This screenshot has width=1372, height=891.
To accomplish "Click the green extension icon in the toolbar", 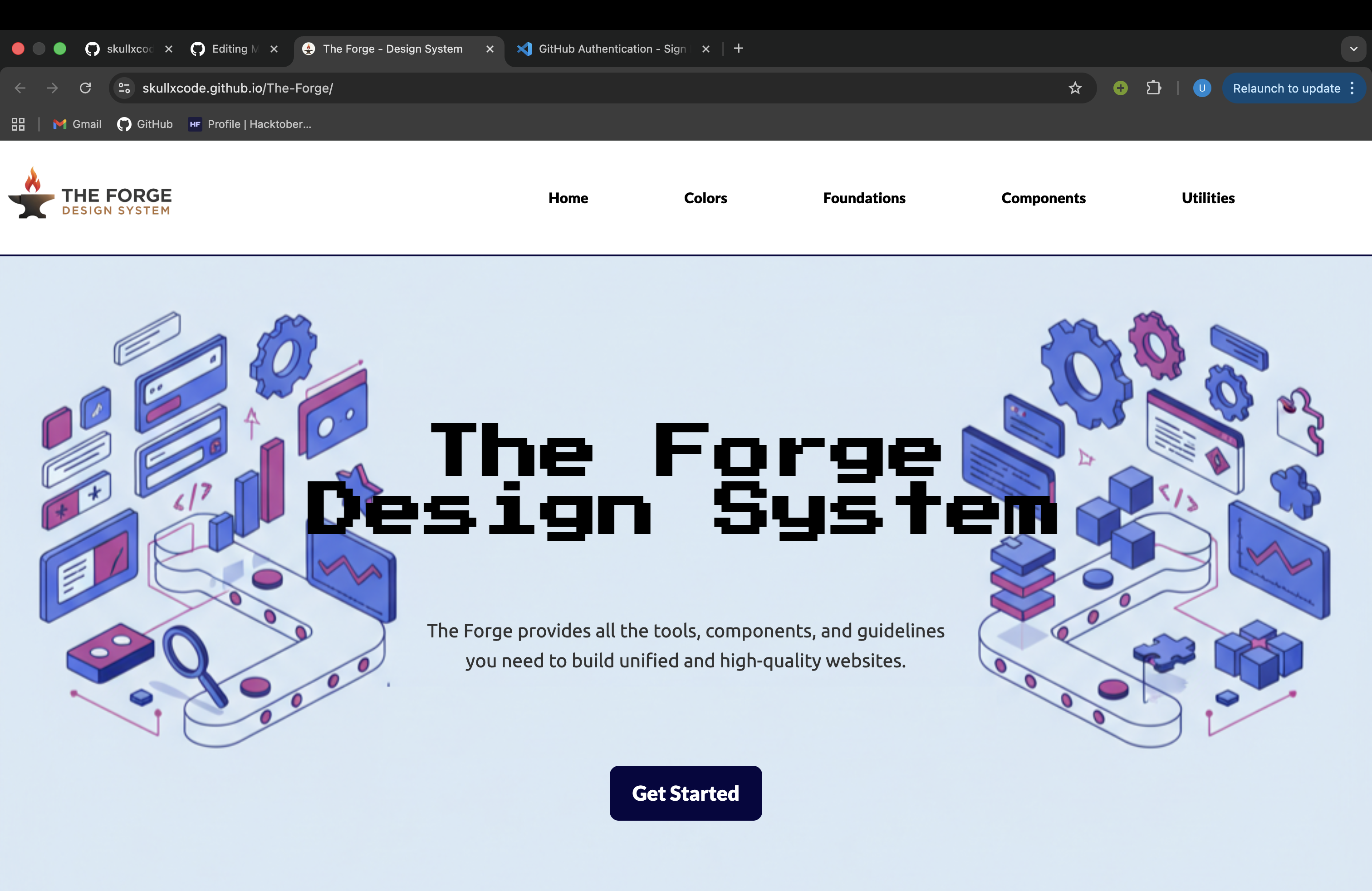I will [x=1120, y=88].
